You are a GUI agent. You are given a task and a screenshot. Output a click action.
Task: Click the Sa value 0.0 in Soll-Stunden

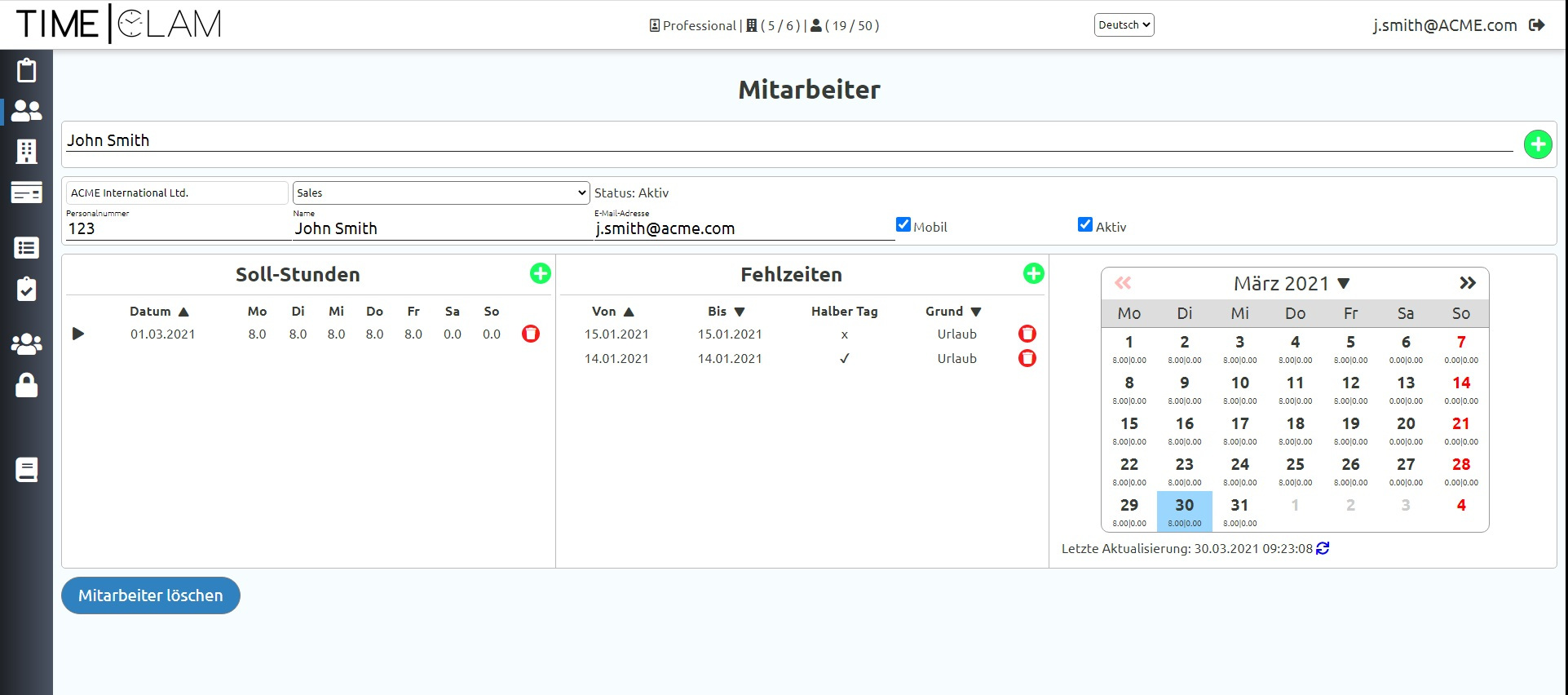(x=453, y=334)
